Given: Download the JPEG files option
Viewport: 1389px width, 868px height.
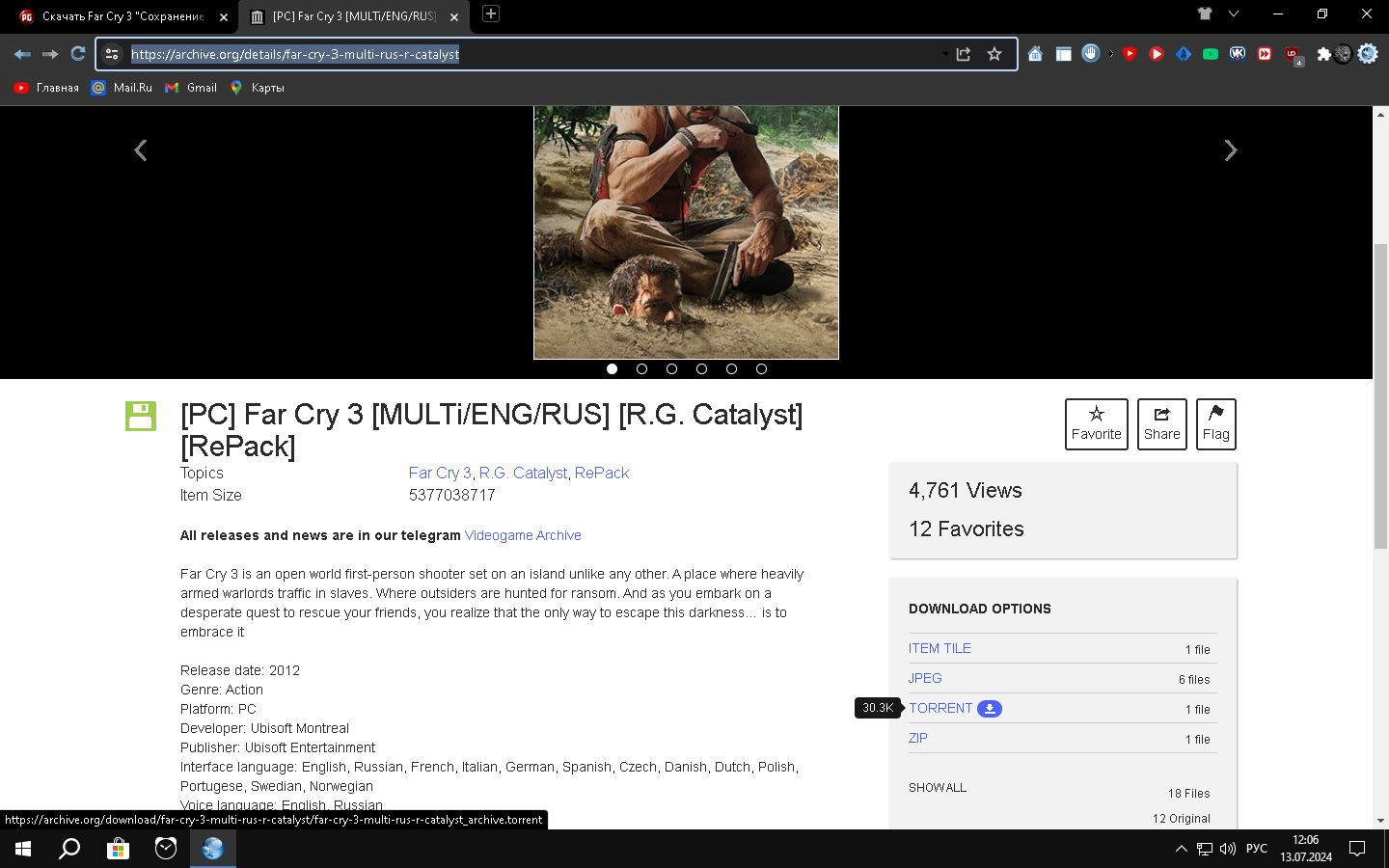Looking at the screenshot, I should point(925,678).
